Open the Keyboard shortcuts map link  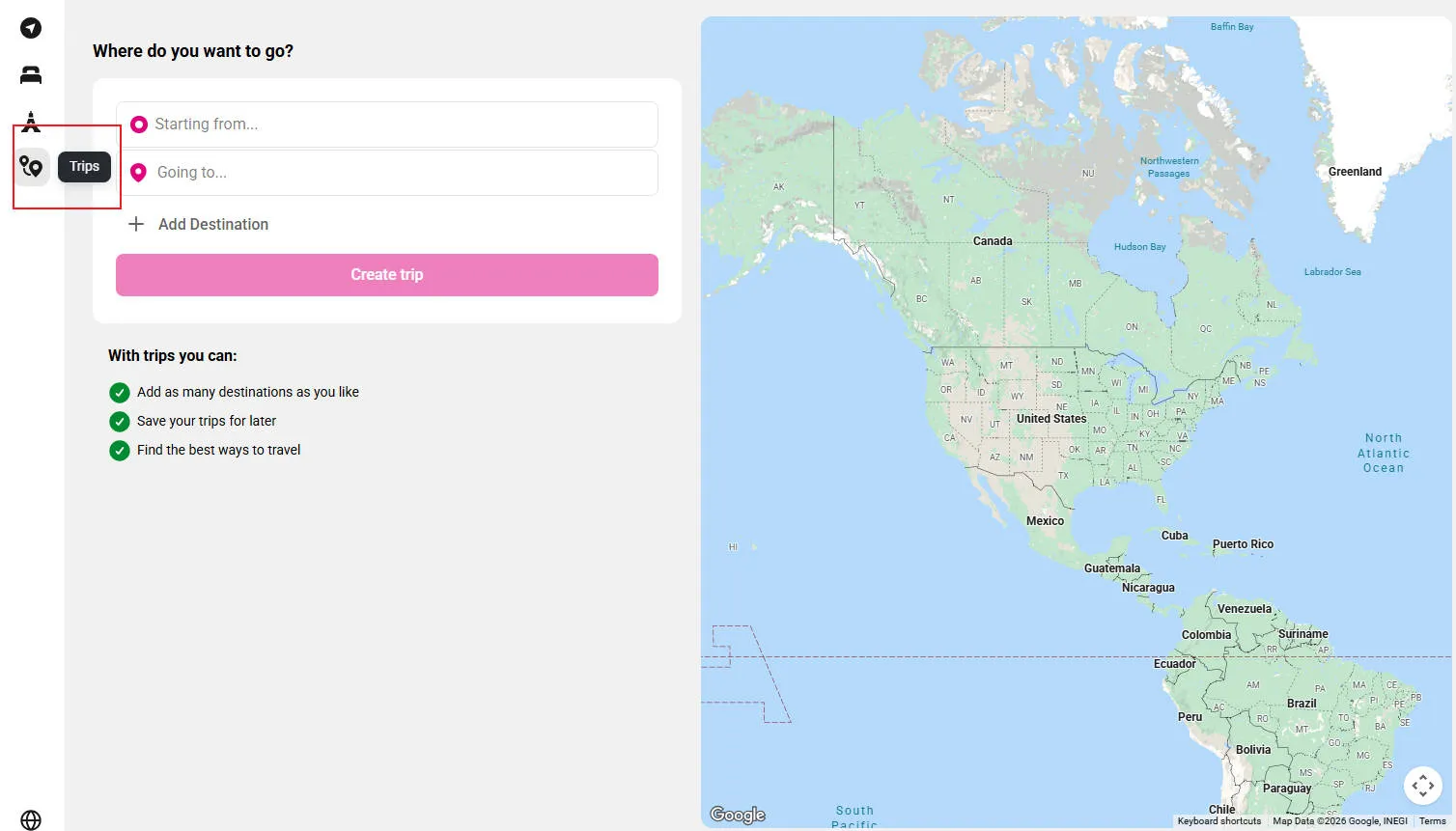click(1218, 821)
